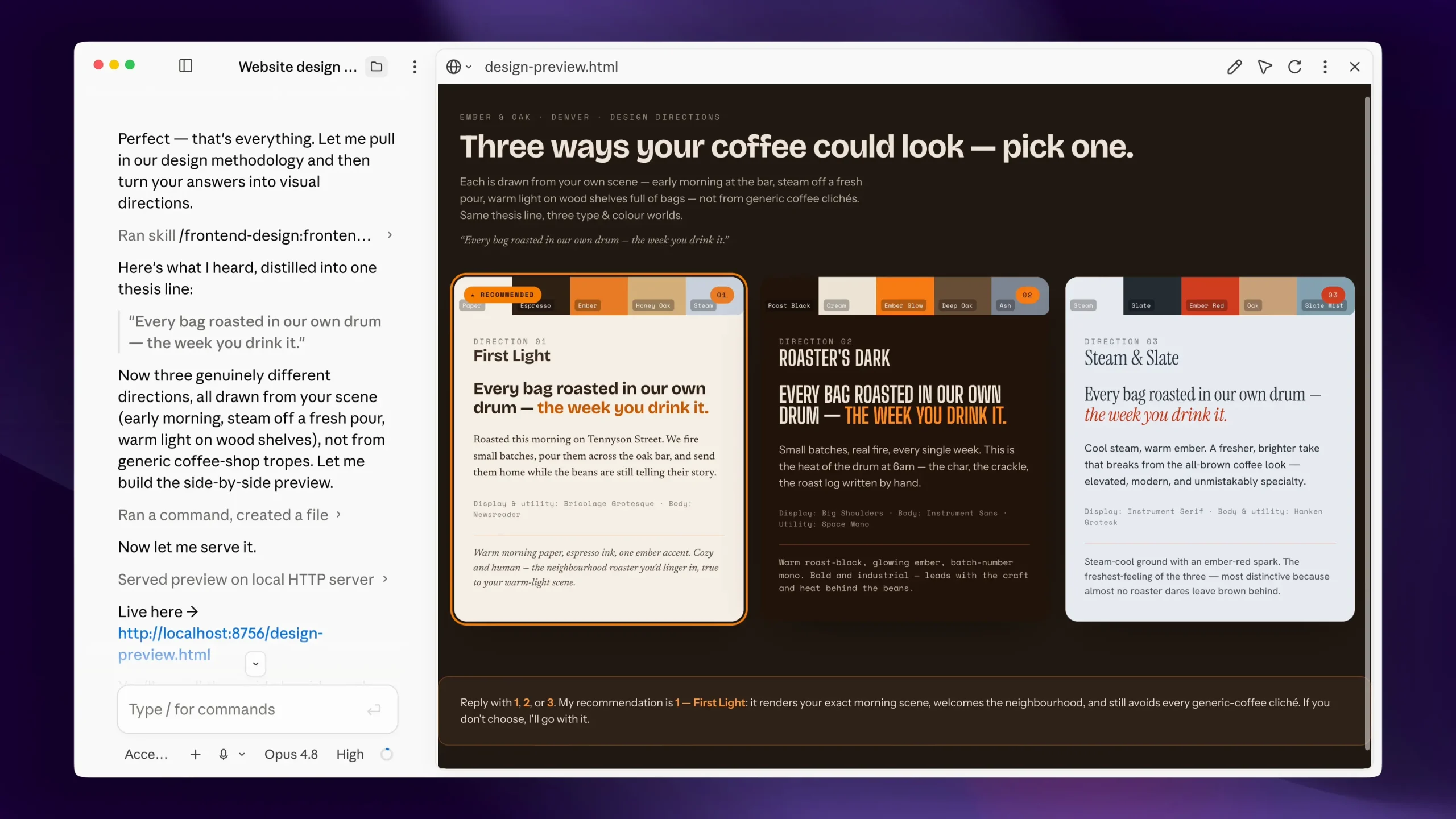The height and width of the screenshot is (819, 1456).
Task: Click the pencil edit icon
Action: [1234, 67]
